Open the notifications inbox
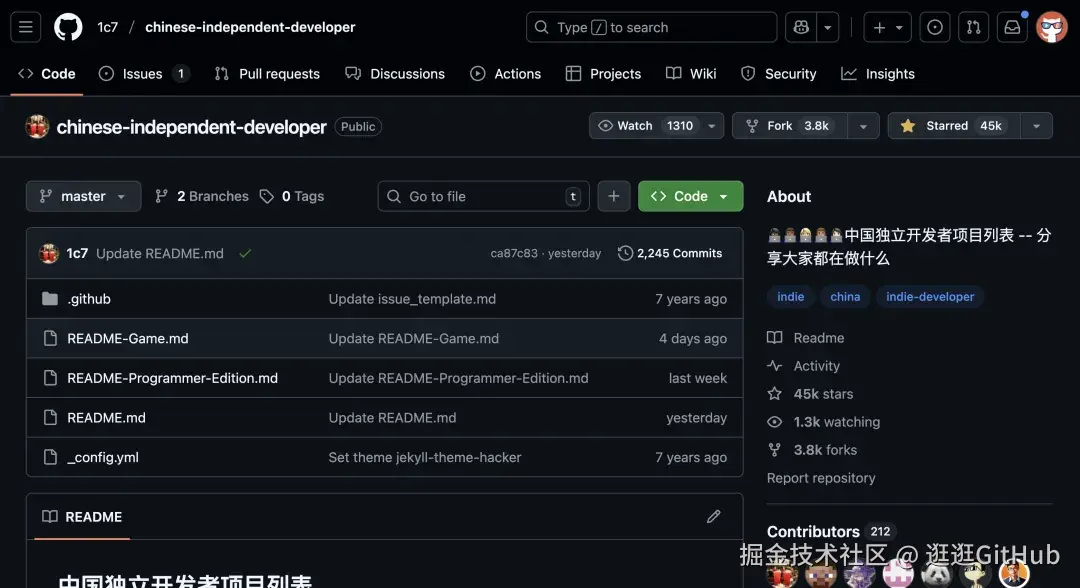Screen dimensions: 1080x588 (1012, 27)
